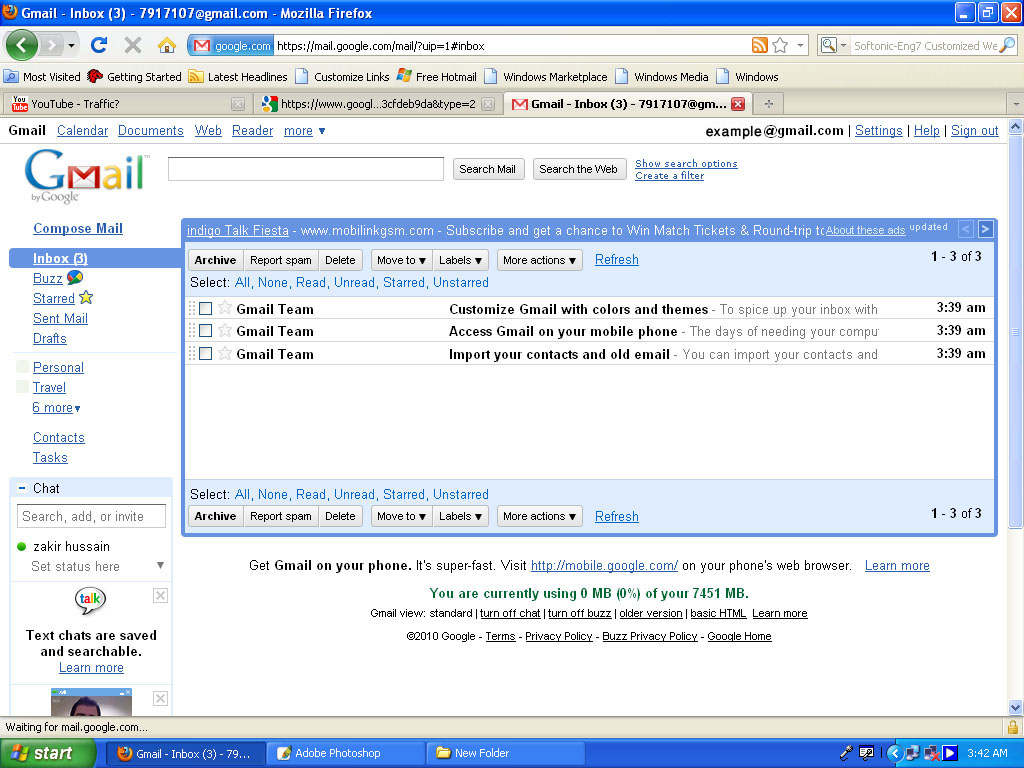1024x768 pixels.
Task: Subscribe via the RSS feed icon in address bar
Action: pos(760,45)
